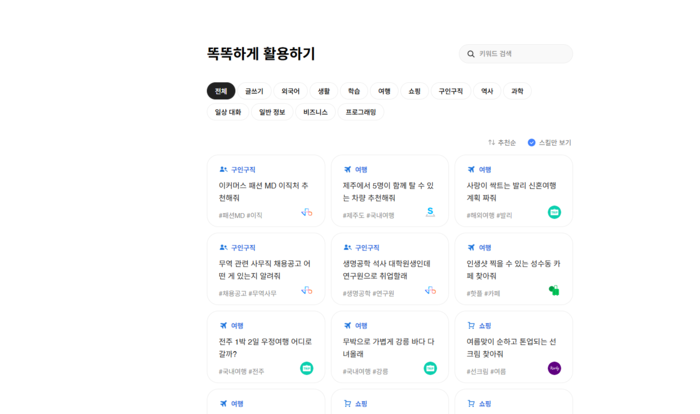The width and height of the screenshot is (700, 414).
Task: Open the 추천순 sort dropdown
Action: click(x=502, y=142)
